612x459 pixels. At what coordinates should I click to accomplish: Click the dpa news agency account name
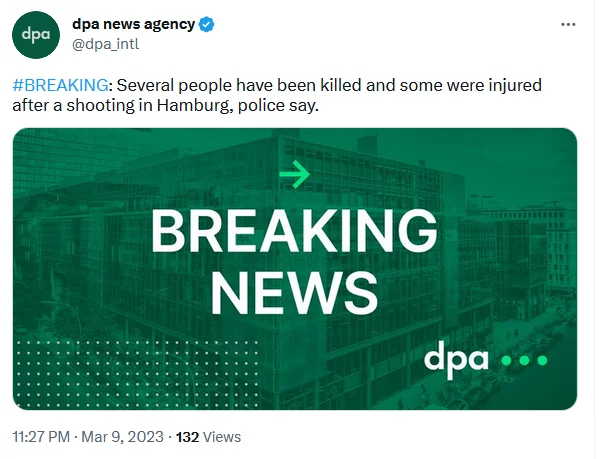coord(133,24)
